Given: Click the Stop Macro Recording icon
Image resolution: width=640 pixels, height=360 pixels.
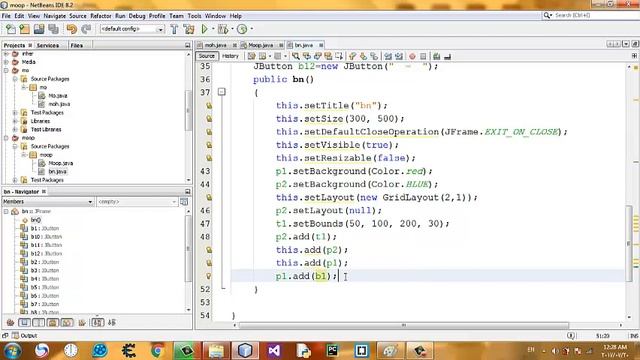Looking at the screenshot, I should 423,56.
